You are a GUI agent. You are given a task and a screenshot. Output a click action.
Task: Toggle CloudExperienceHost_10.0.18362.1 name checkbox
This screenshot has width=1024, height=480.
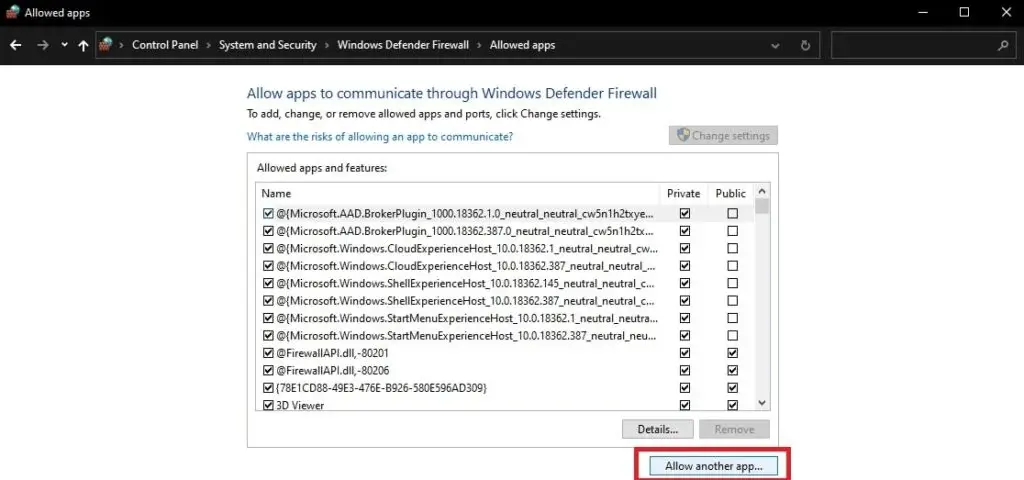coord(268,248)
